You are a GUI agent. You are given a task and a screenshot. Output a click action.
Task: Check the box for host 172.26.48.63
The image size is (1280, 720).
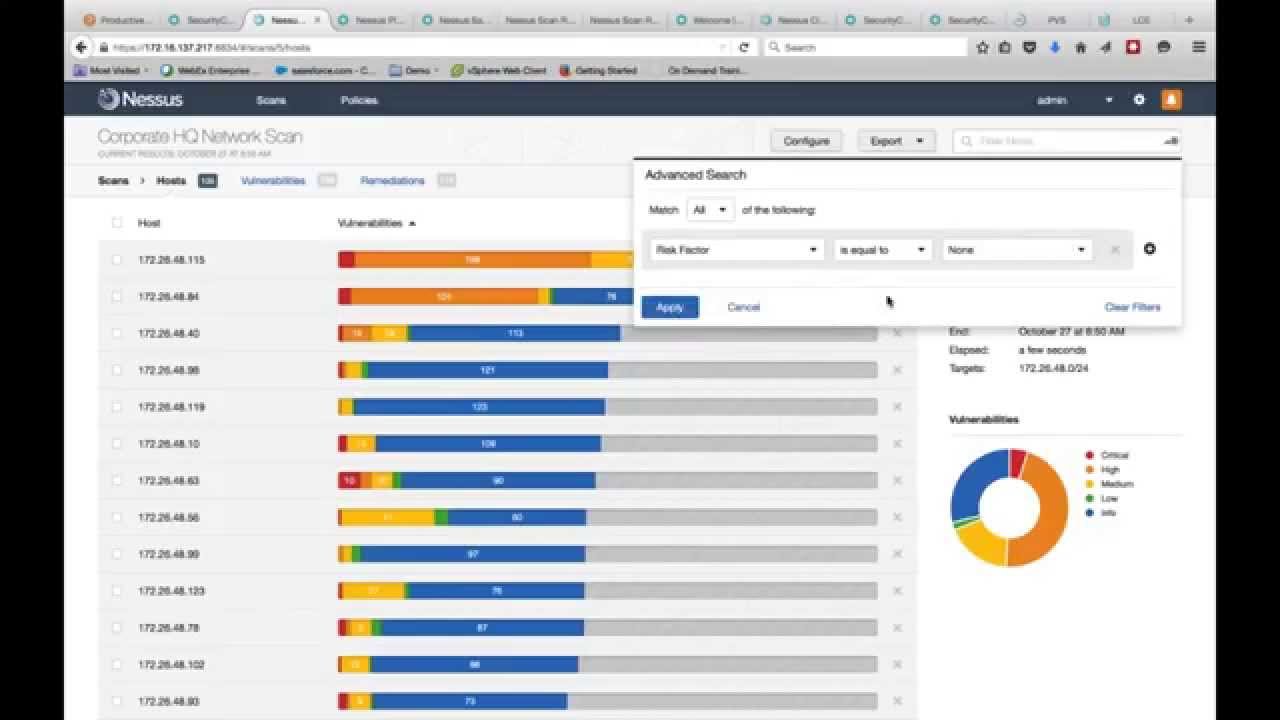(117, 481)
